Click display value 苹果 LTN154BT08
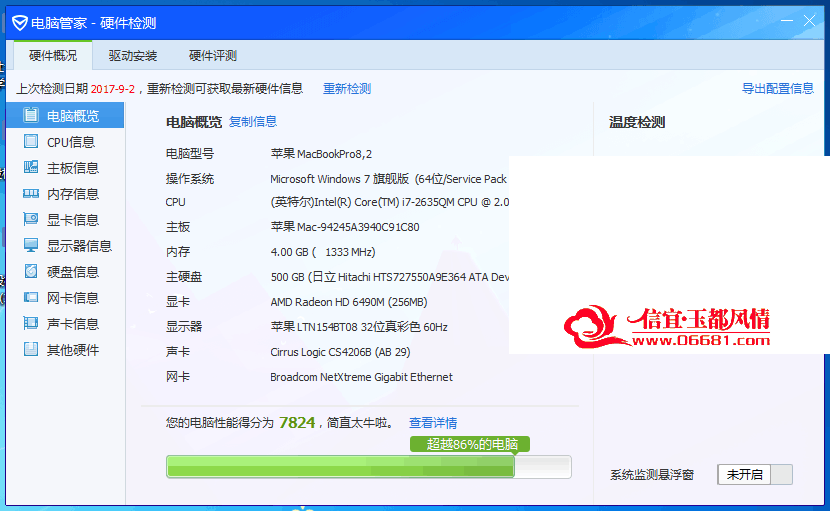The image size is (830, 511). pyautogui.click(x=359, y=327)
